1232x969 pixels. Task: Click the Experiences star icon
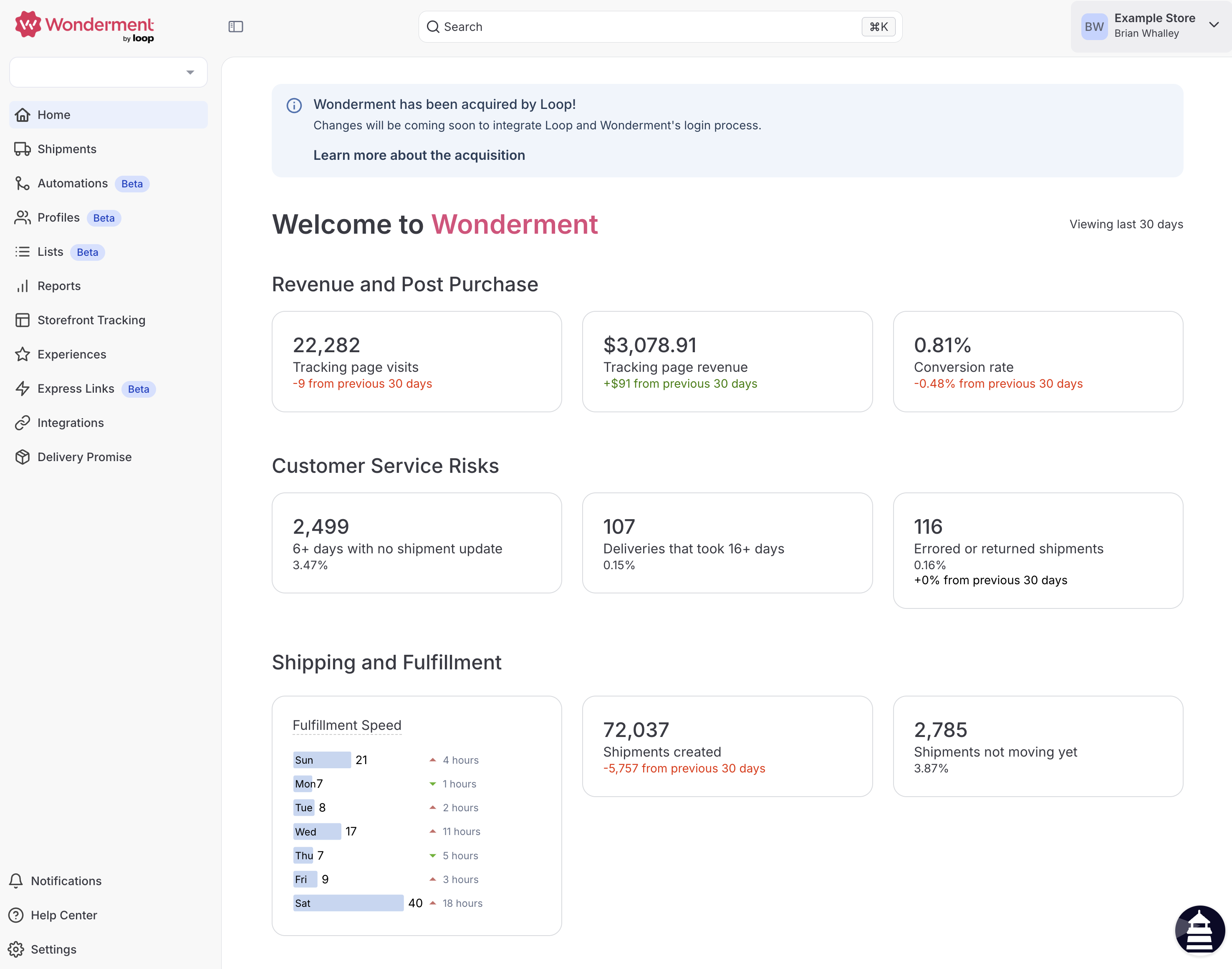tap(23, 355)
